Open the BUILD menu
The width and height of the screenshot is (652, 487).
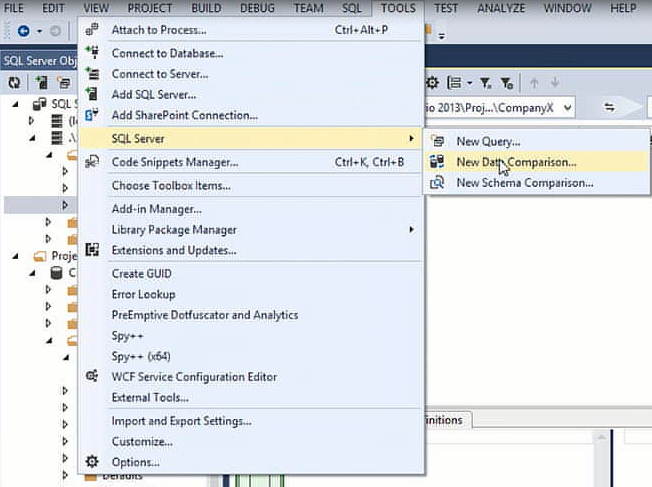click(206, 8)
